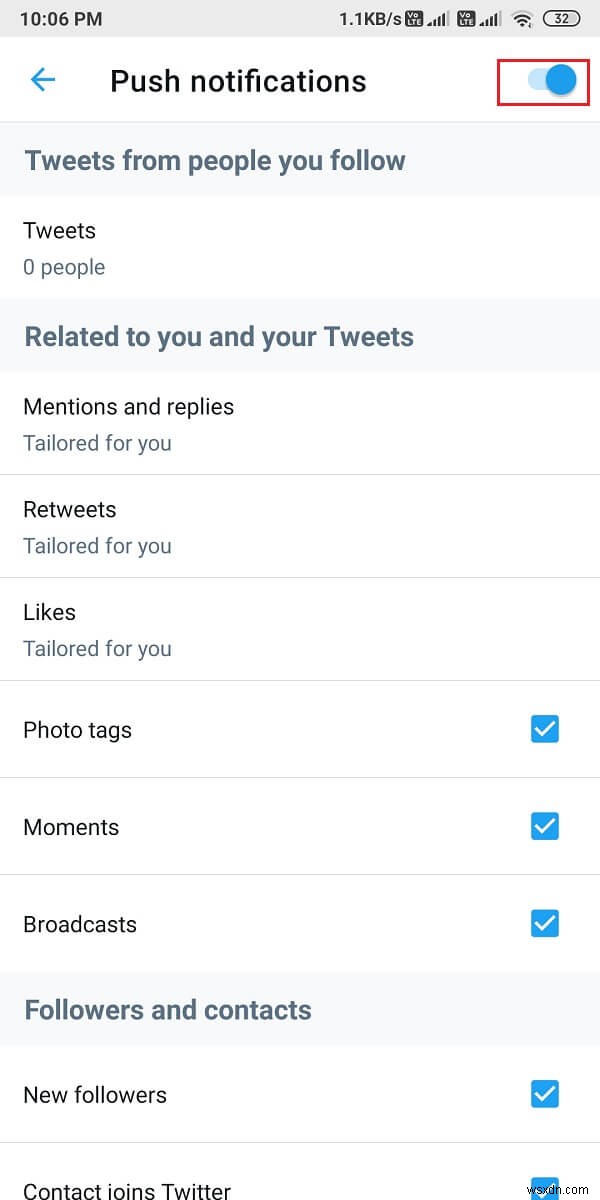The width and height of the screenshot is (600, 1200).
Task: Disable Broadcasts notifications checkbox
Action: point(545,923)
